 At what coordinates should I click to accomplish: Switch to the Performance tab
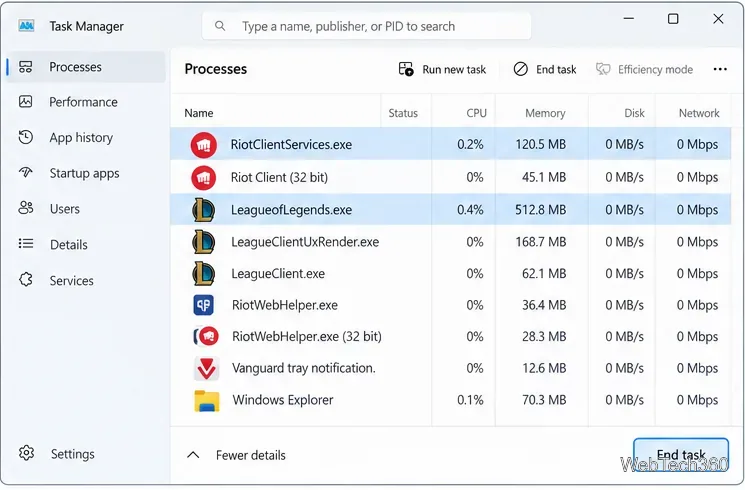pos(83,102)
